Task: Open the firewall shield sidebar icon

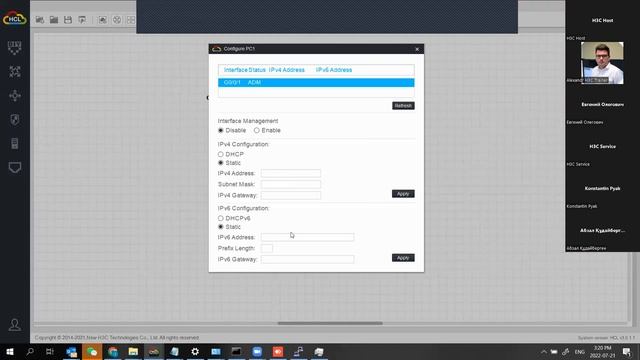Action: pos(15,120)
